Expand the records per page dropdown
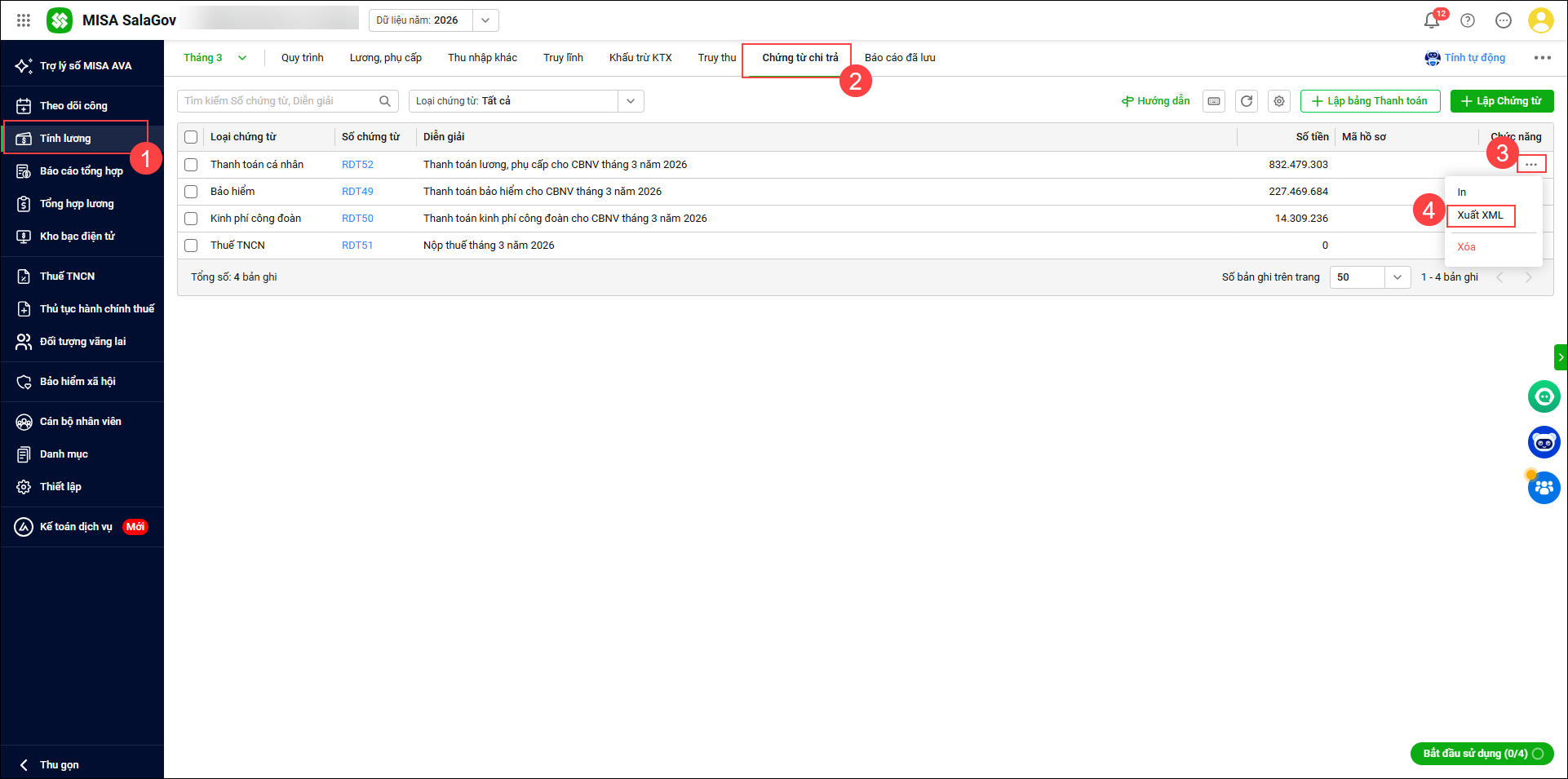Viewport: 1568px width, 779px height. click(x=1397, y=277)
